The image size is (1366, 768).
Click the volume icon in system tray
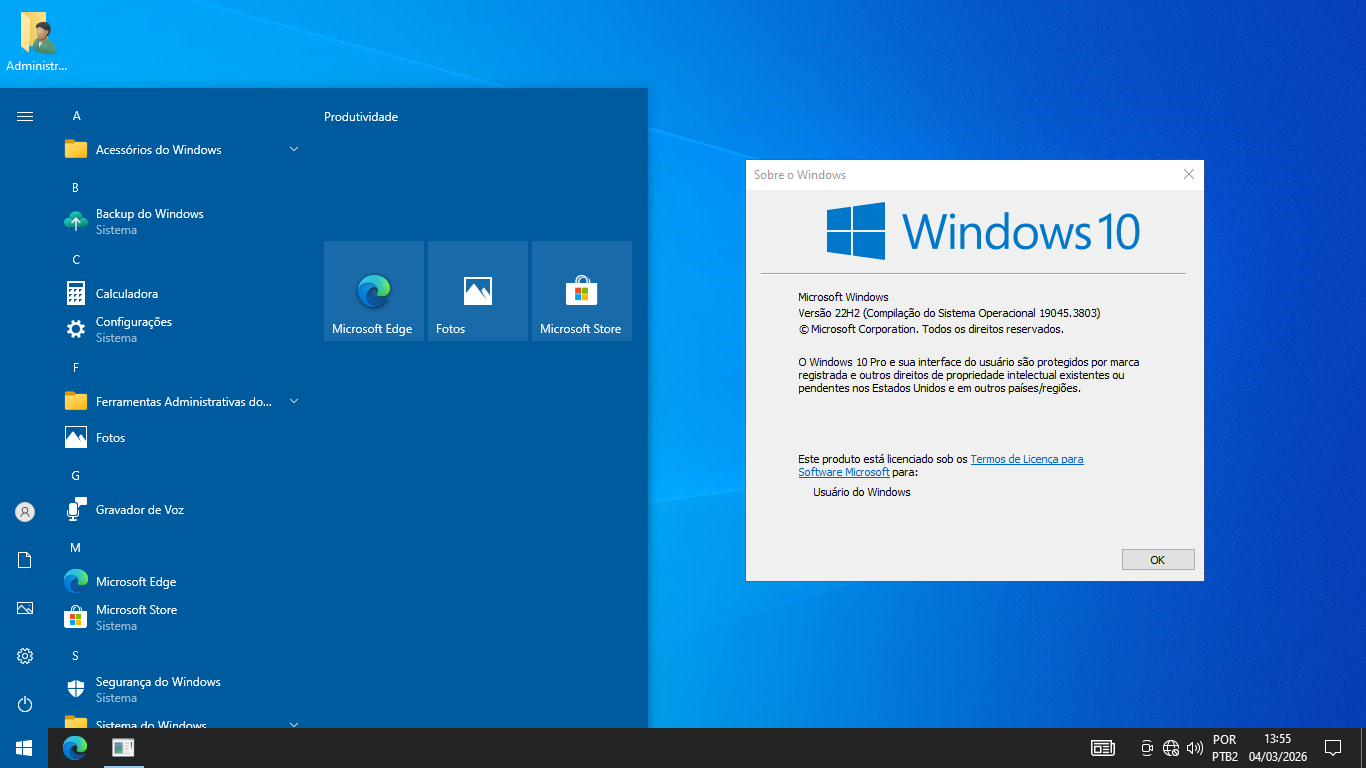point(1194,748)
